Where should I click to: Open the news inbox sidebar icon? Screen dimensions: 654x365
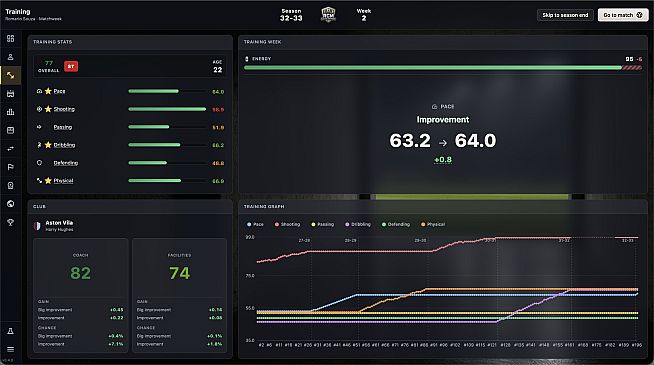(10, 130)
